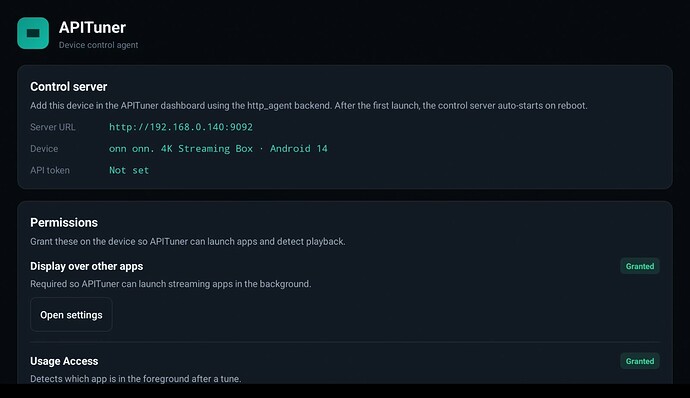690x398 pixels.
Task: Click the Display over other apps title
Action: click(87, 266)
